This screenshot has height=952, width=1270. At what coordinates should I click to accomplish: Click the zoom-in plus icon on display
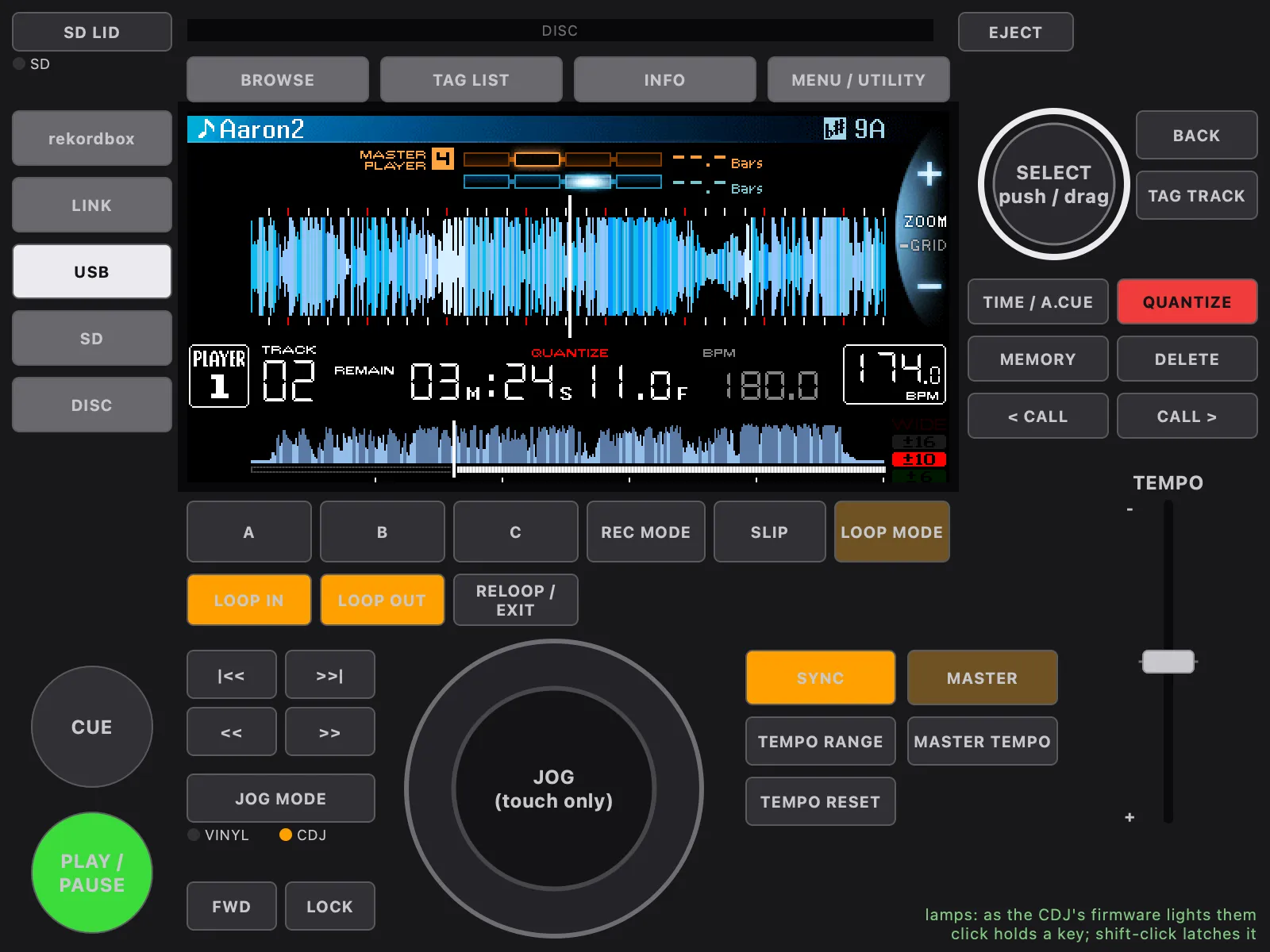click(929, 174)
